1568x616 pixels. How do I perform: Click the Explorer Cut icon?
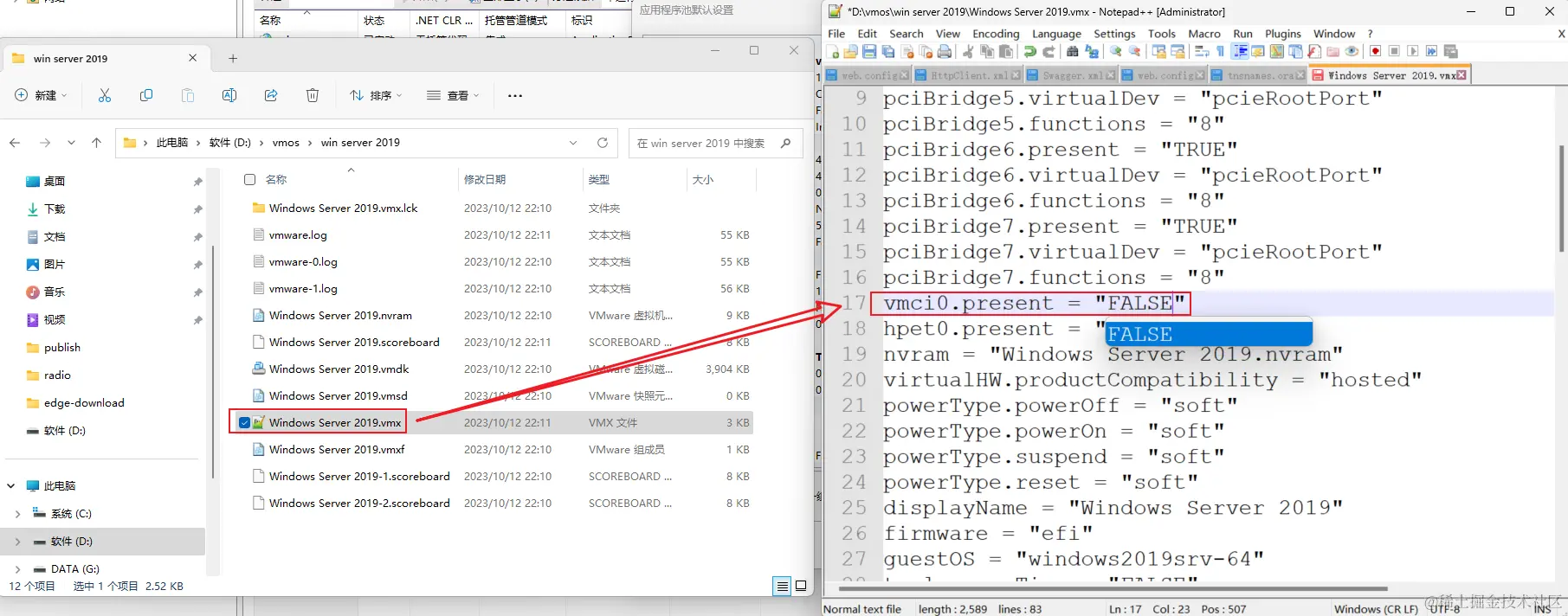[105, 95]
